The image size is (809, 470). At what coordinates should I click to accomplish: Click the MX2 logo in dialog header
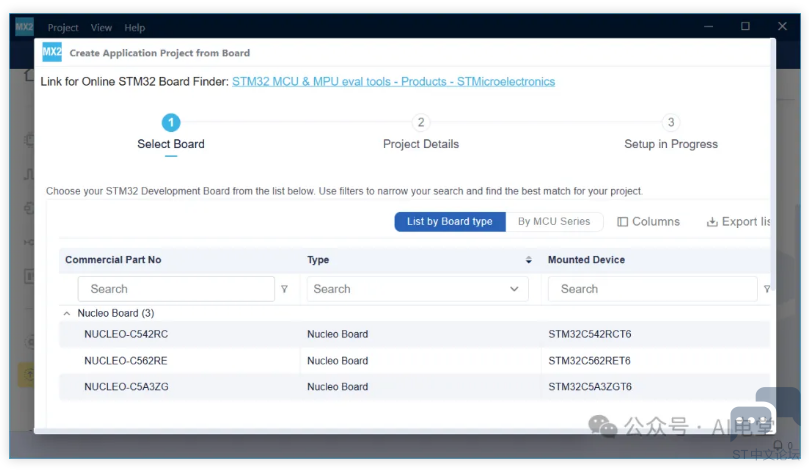pyautogui.click(x=52, y=53)
